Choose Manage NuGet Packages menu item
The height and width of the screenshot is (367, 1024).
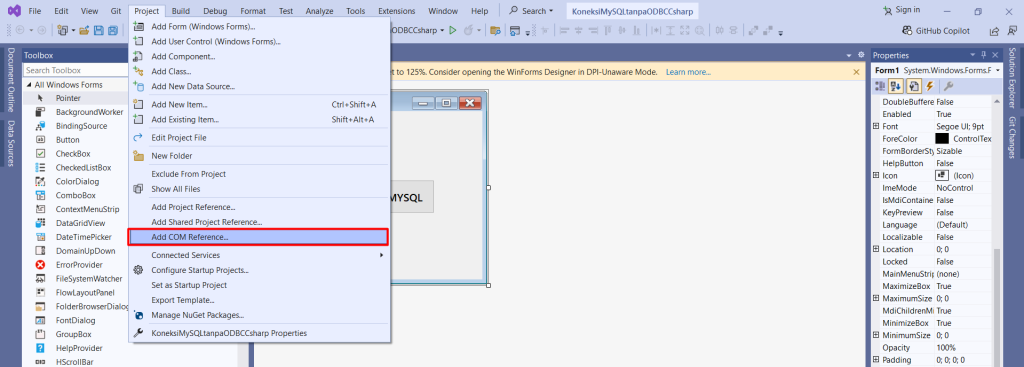(x=260, y=315)
